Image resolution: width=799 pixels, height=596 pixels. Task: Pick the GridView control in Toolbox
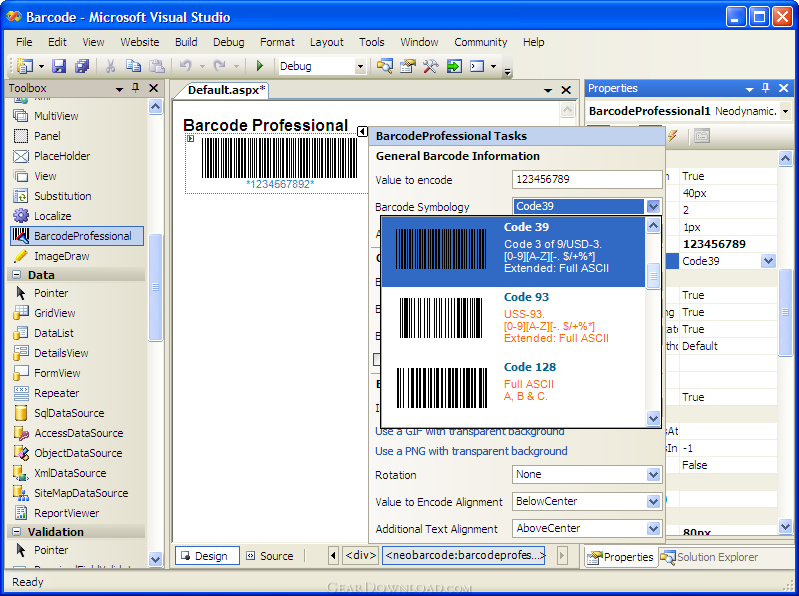54,313
